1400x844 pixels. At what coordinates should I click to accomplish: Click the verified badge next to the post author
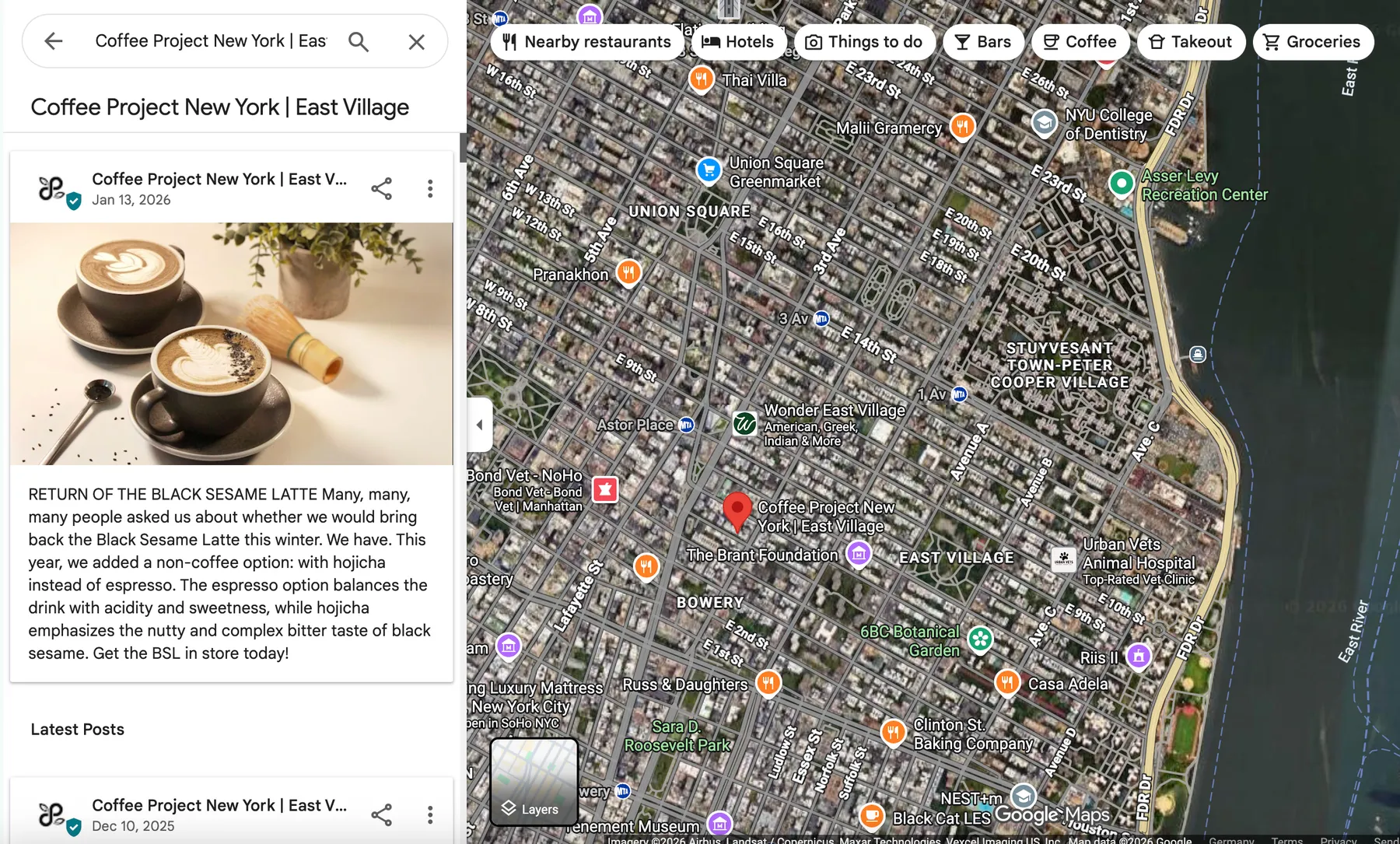pyautogui.click(x=73, y=201)
